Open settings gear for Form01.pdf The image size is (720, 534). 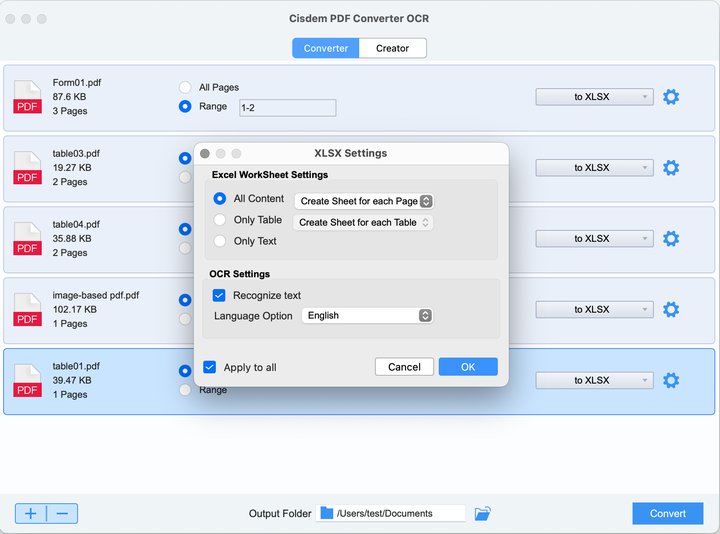[671, 97]
